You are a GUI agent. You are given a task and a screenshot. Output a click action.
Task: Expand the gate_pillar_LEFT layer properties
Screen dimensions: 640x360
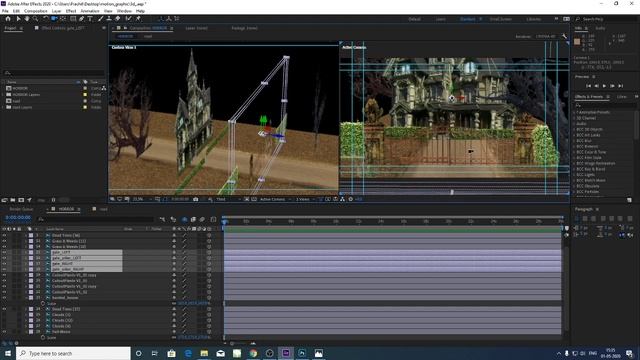26,258
